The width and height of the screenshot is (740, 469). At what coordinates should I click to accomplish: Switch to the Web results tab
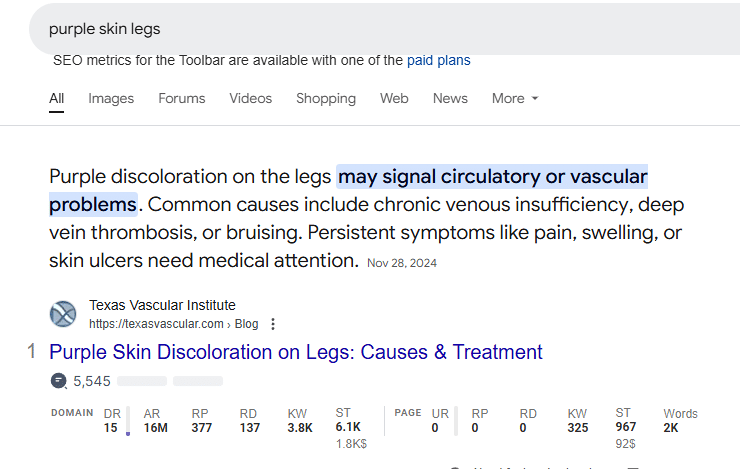394,98
